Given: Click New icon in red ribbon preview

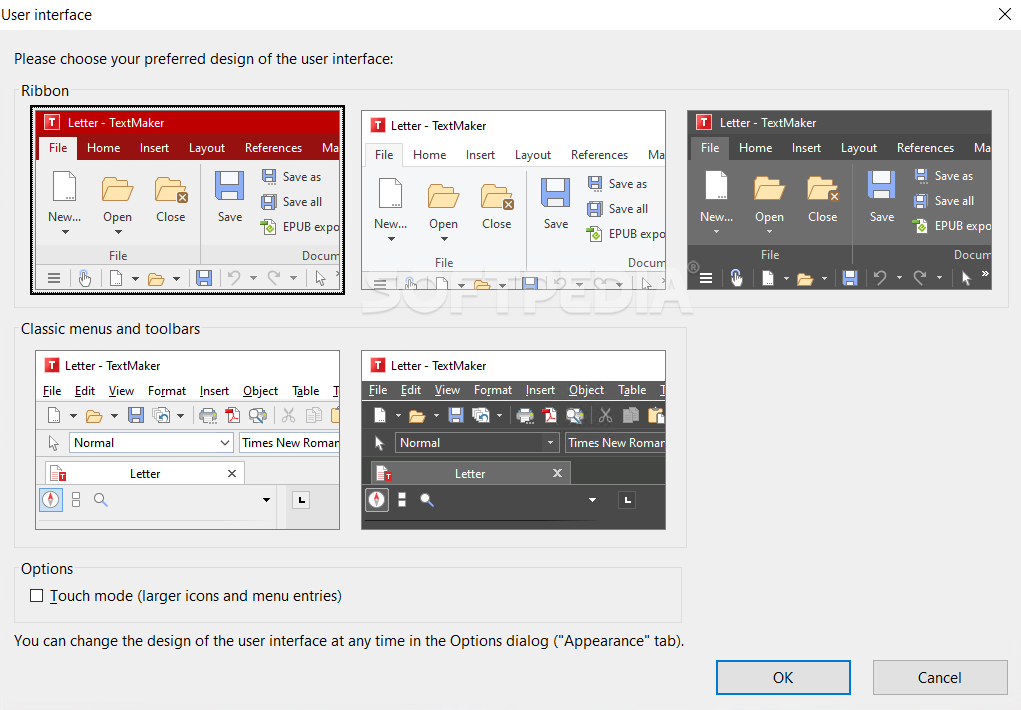Looking at the screenshot, I should 64,186.
